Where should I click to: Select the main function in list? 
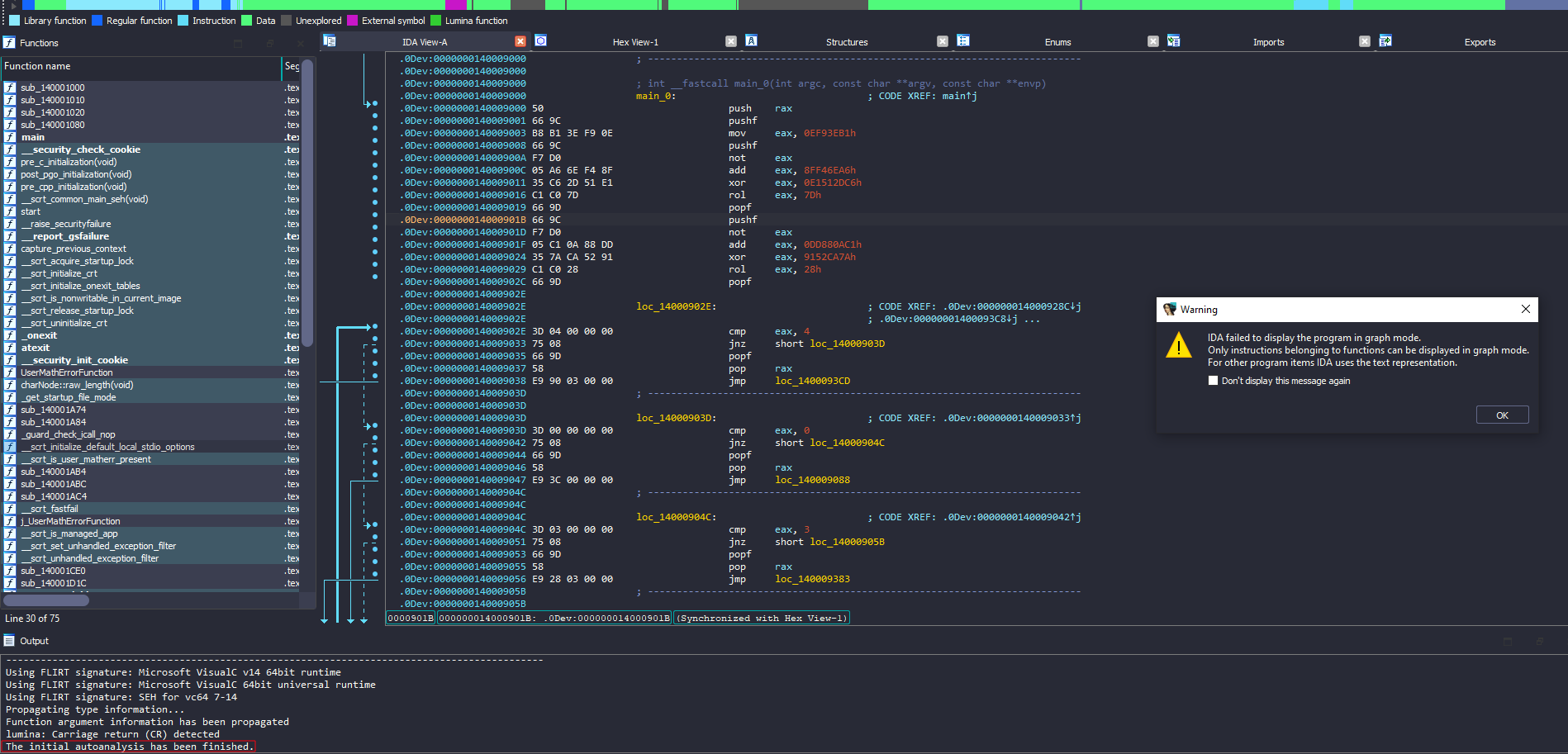coord(33,137)
